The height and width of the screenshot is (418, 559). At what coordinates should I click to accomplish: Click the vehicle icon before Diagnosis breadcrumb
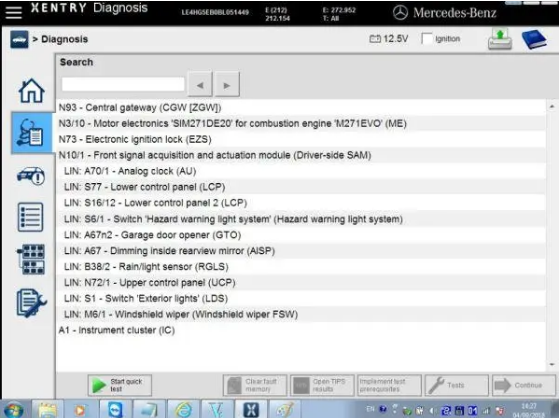tap(19, 39)
